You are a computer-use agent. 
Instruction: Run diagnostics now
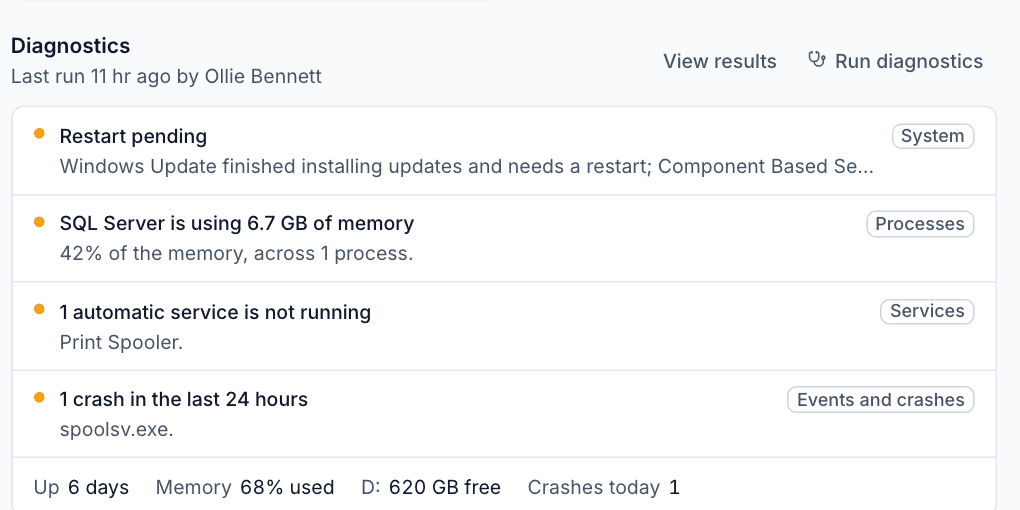click(x=895, y=61)
